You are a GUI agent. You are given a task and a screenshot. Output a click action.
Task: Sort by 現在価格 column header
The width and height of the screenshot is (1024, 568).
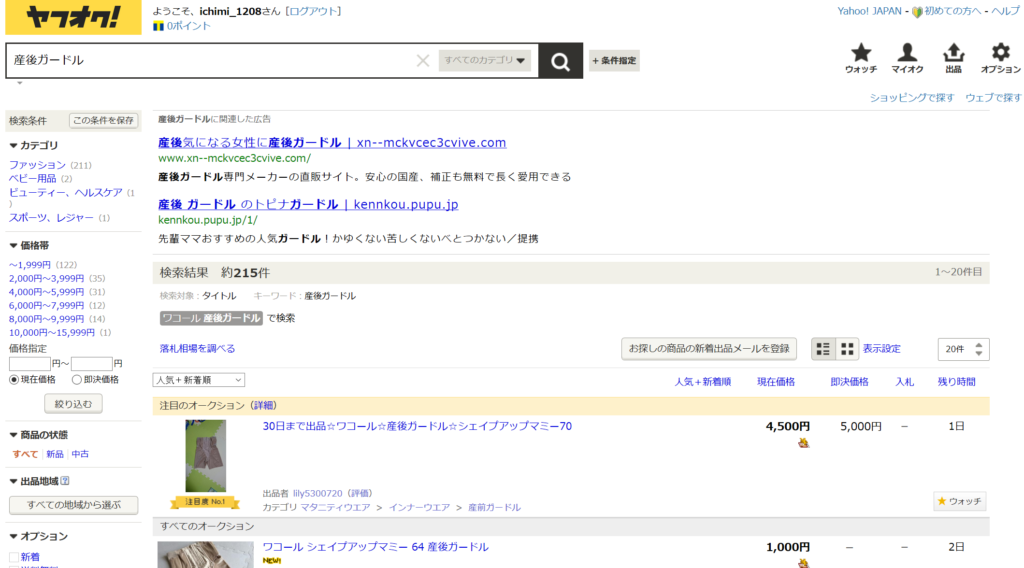click(776, 382)
